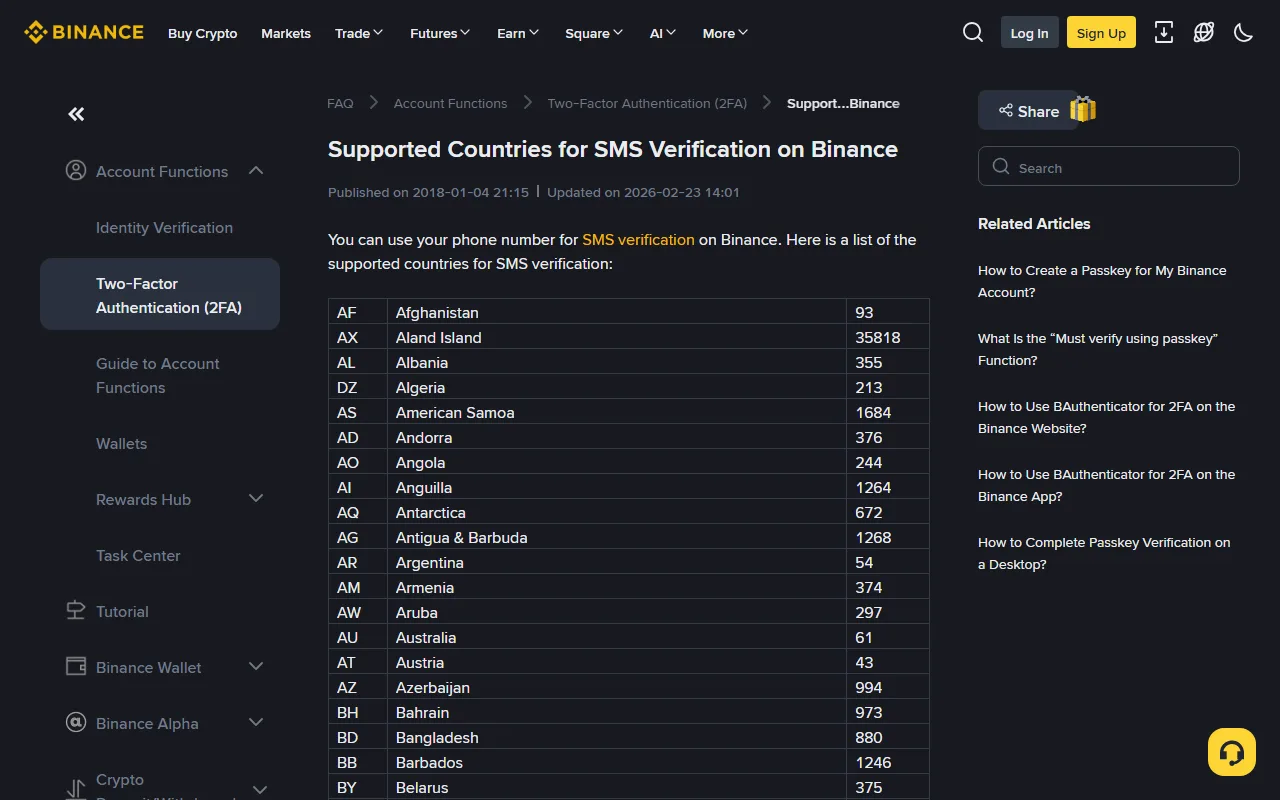
Task: Expand the Binance Alpha chevron
Action: tap(256, 722)
